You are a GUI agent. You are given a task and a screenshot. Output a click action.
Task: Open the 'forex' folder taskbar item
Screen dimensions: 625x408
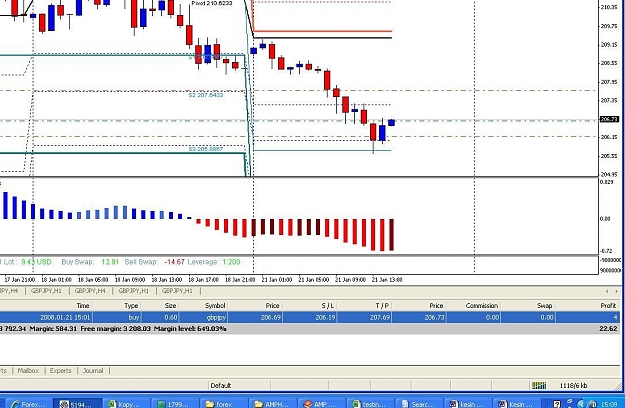(224, 404)
